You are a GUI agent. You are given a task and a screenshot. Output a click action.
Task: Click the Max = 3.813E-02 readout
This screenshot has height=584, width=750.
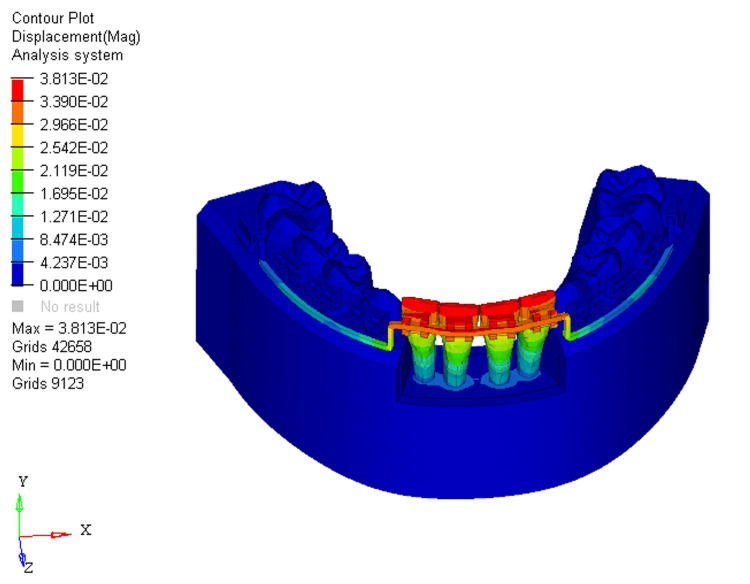pos(69,328)
